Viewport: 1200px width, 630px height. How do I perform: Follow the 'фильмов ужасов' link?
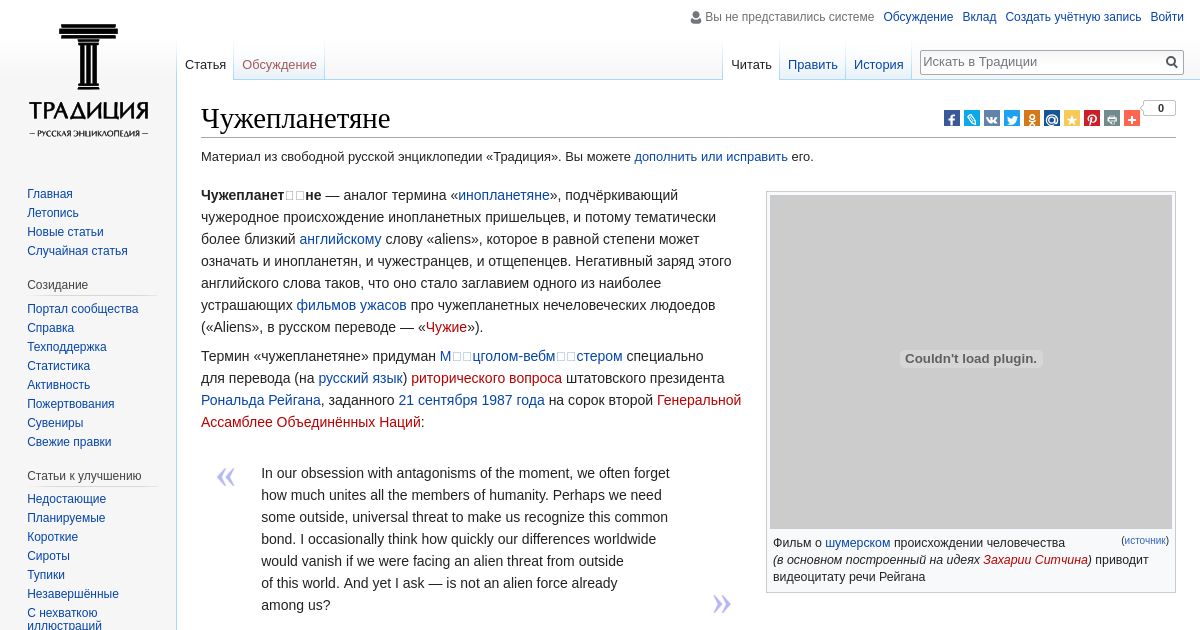pos(351,305)
